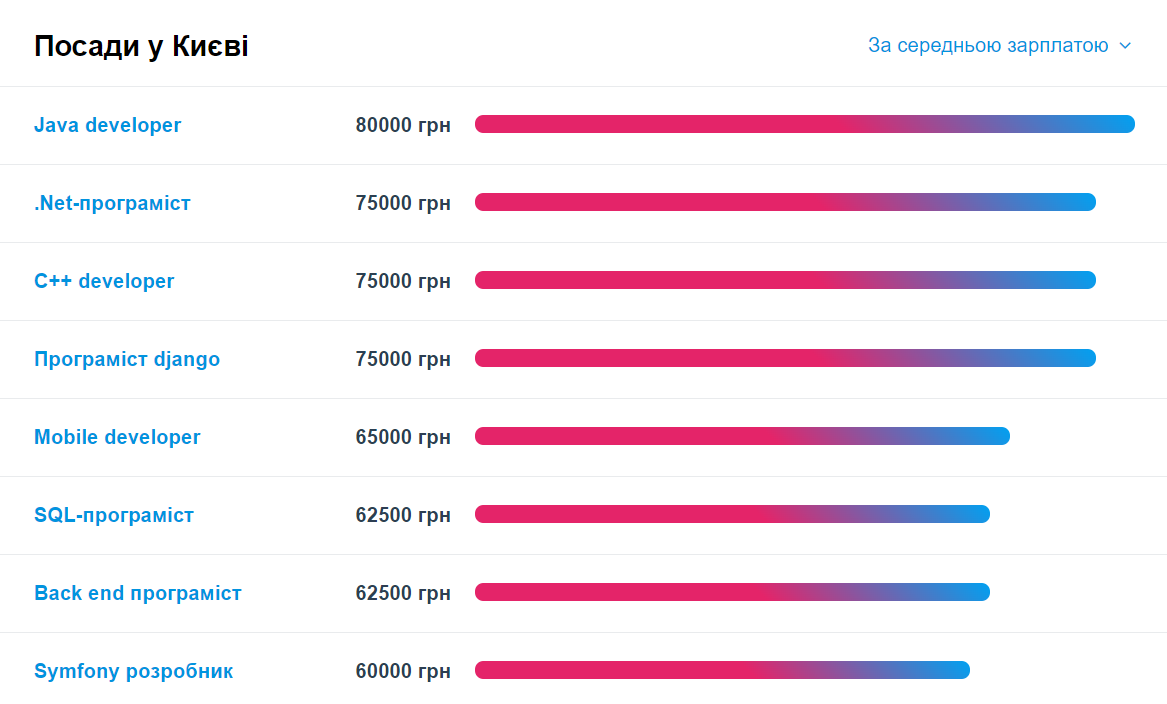The height and width of the screenshot is (704, 1167).
Task: Click the 65000 грн salary value
Action: (403, 437)
